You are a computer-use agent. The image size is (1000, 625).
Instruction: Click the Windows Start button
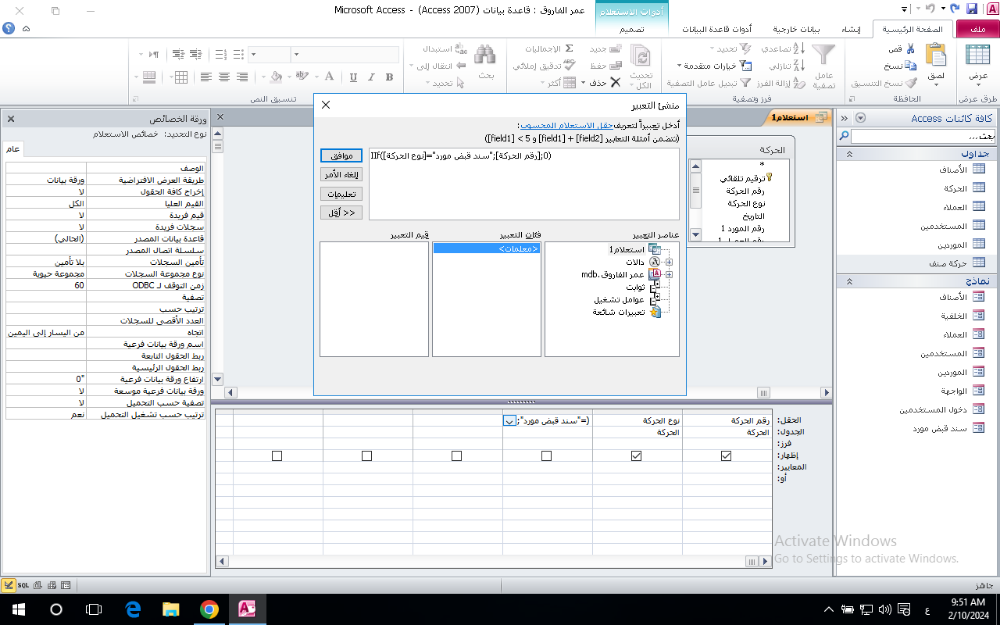pos(18,609)
